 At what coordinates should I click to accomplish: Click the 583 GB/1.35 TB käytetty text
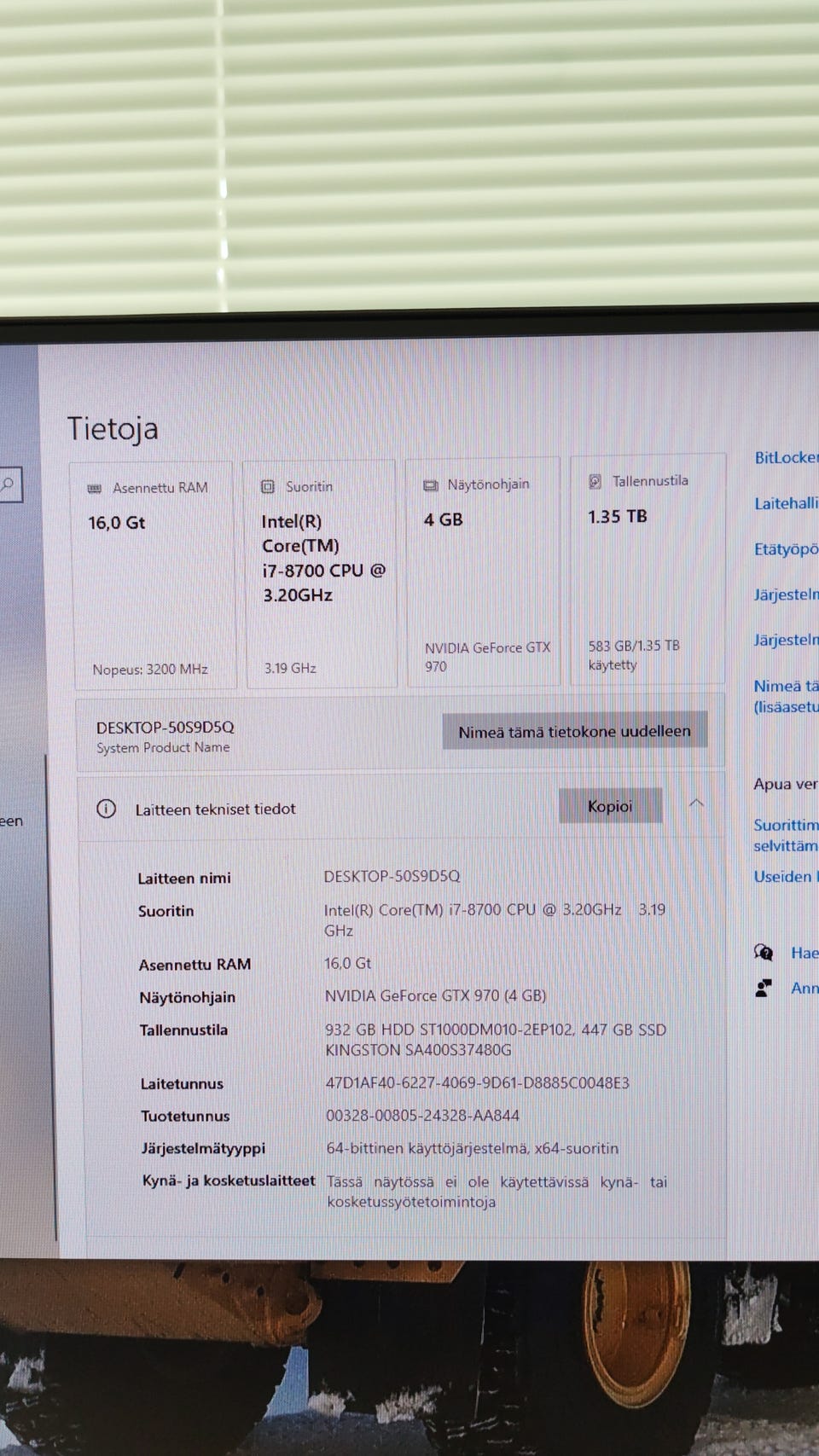coord(634,655)
